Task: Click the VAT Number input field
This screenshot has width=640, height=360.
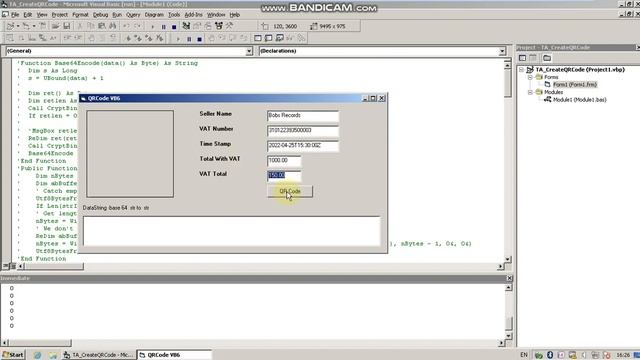Action: [303, 131]
